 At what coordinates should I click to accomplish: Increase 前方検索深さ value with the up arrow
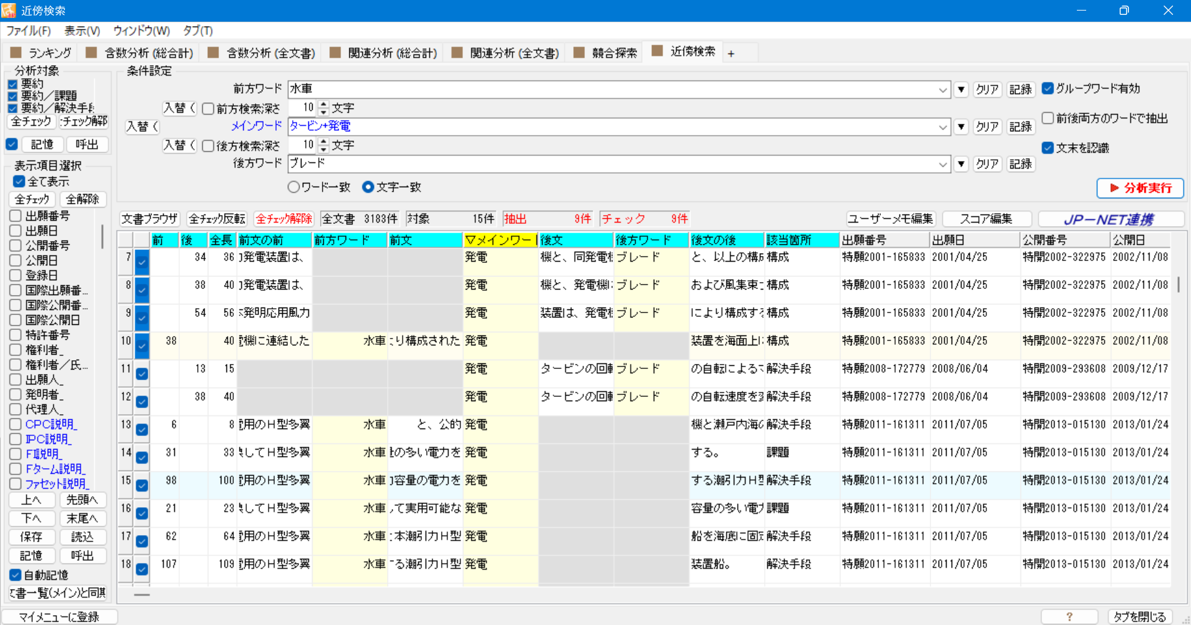point(324,104)
